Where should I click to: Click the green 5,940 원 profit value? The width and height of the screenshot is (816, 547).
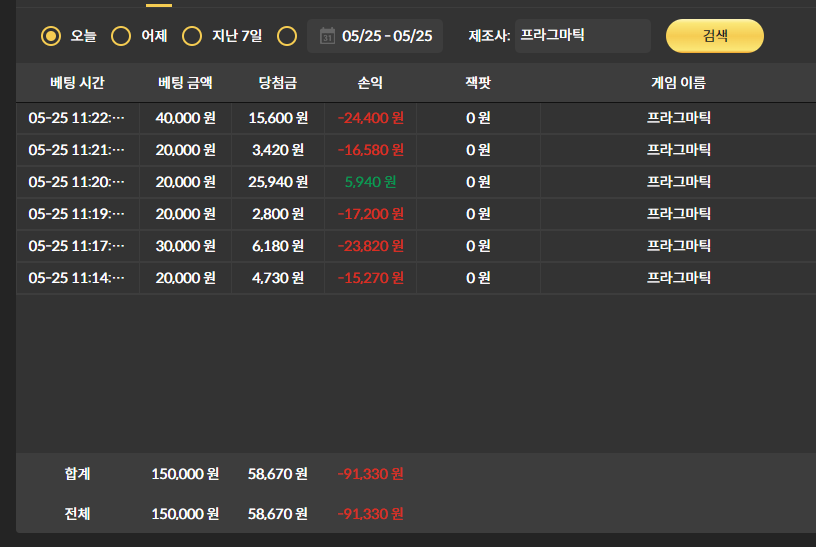point(371,182)
